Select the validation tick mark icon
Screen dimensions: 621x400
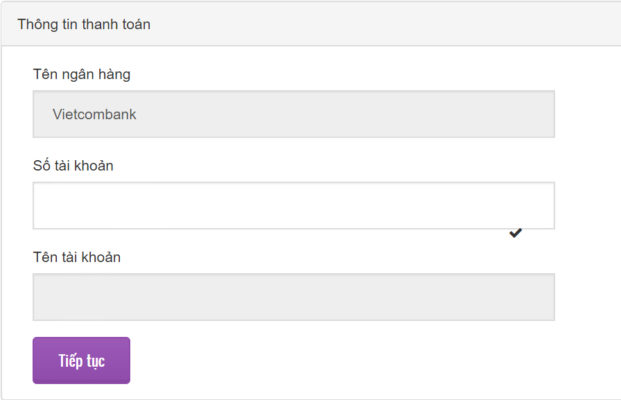pos(515,233)
